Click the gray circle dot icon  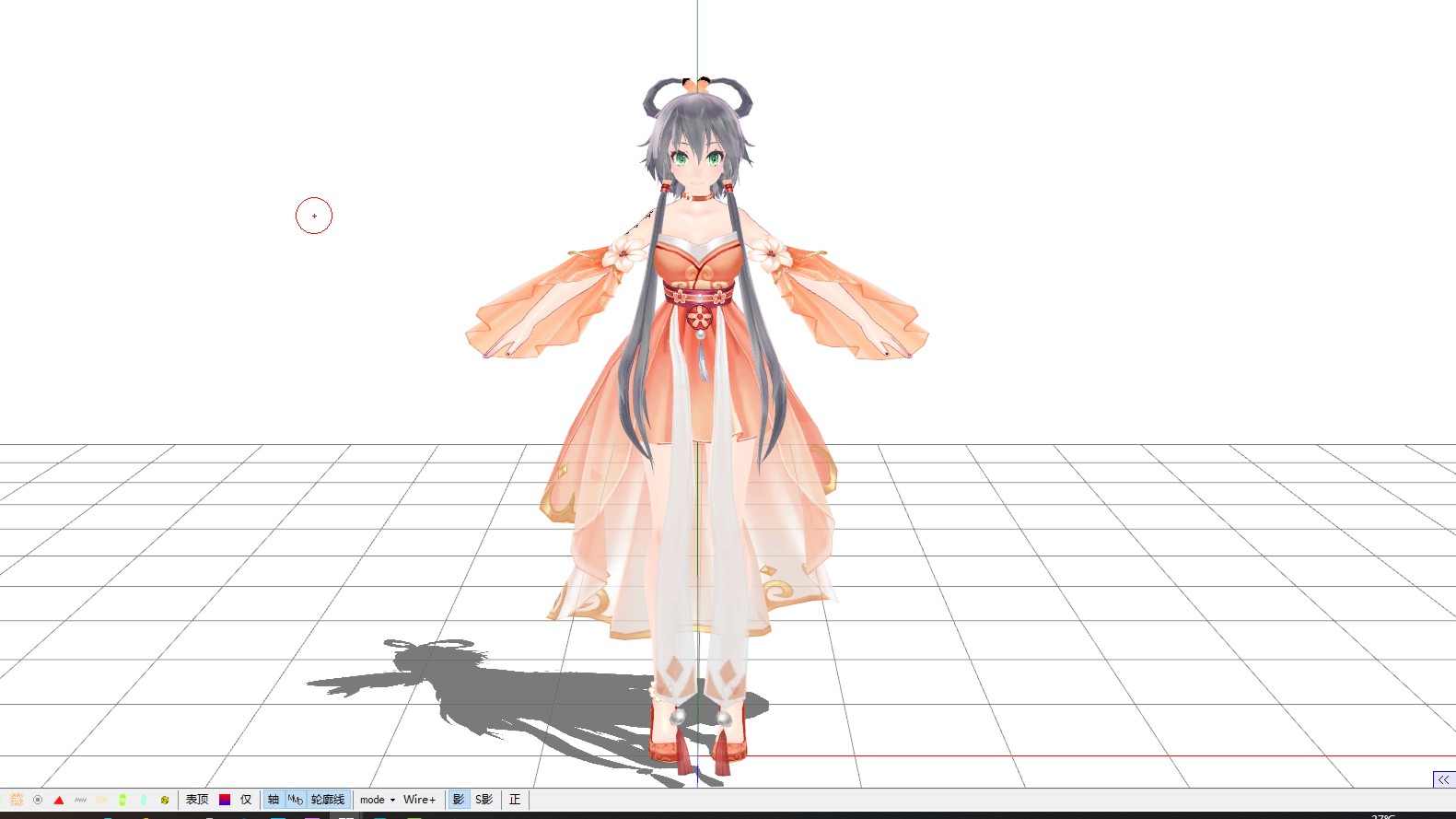38,800
